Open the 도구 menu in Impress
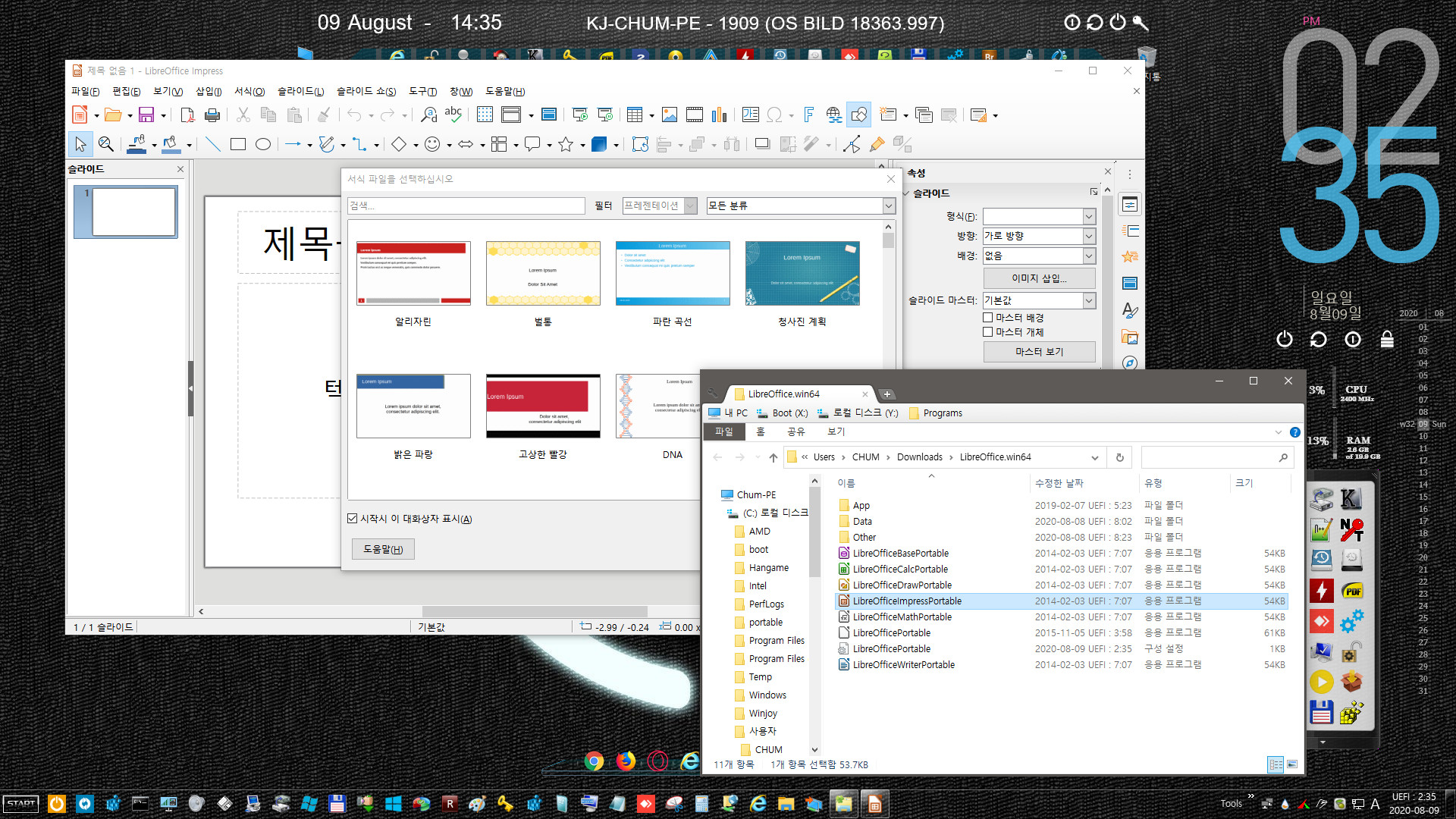The height and width of the screenshot is (819, 1456). coord(422,92)
